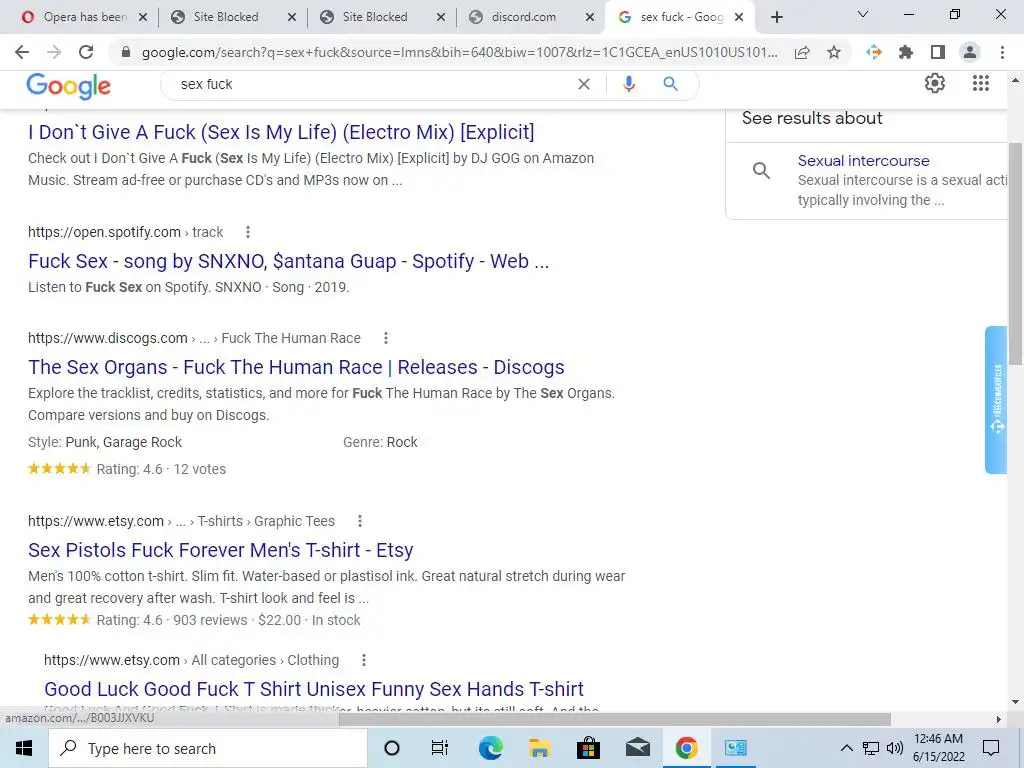Submit search with the magnifier icon
Viewport: 1024px width, 768px height.
[x=670, y=84]
